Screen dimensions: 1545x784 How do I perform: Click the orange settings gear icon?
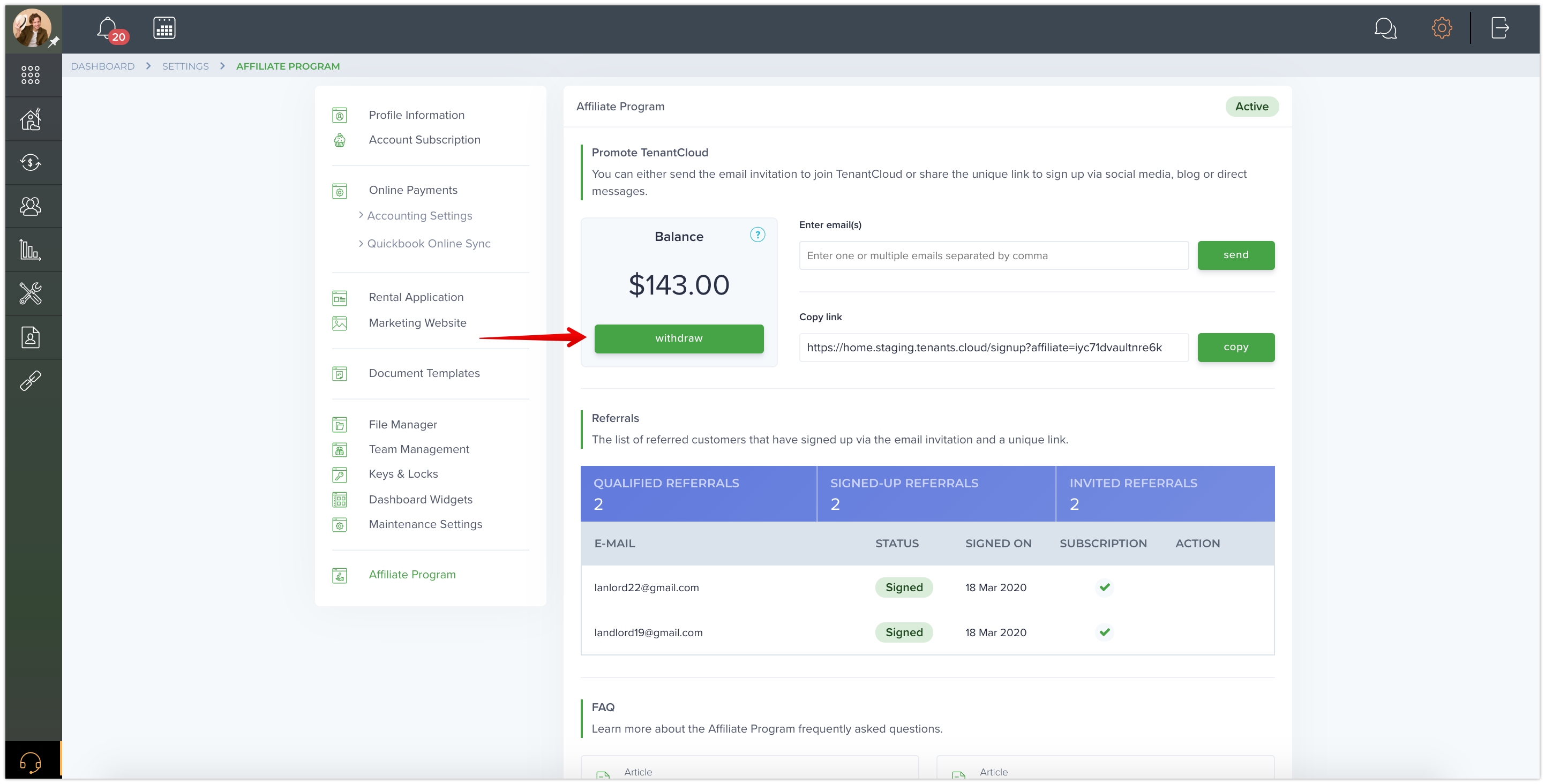pyautogui.click(x=1442, y=27)
